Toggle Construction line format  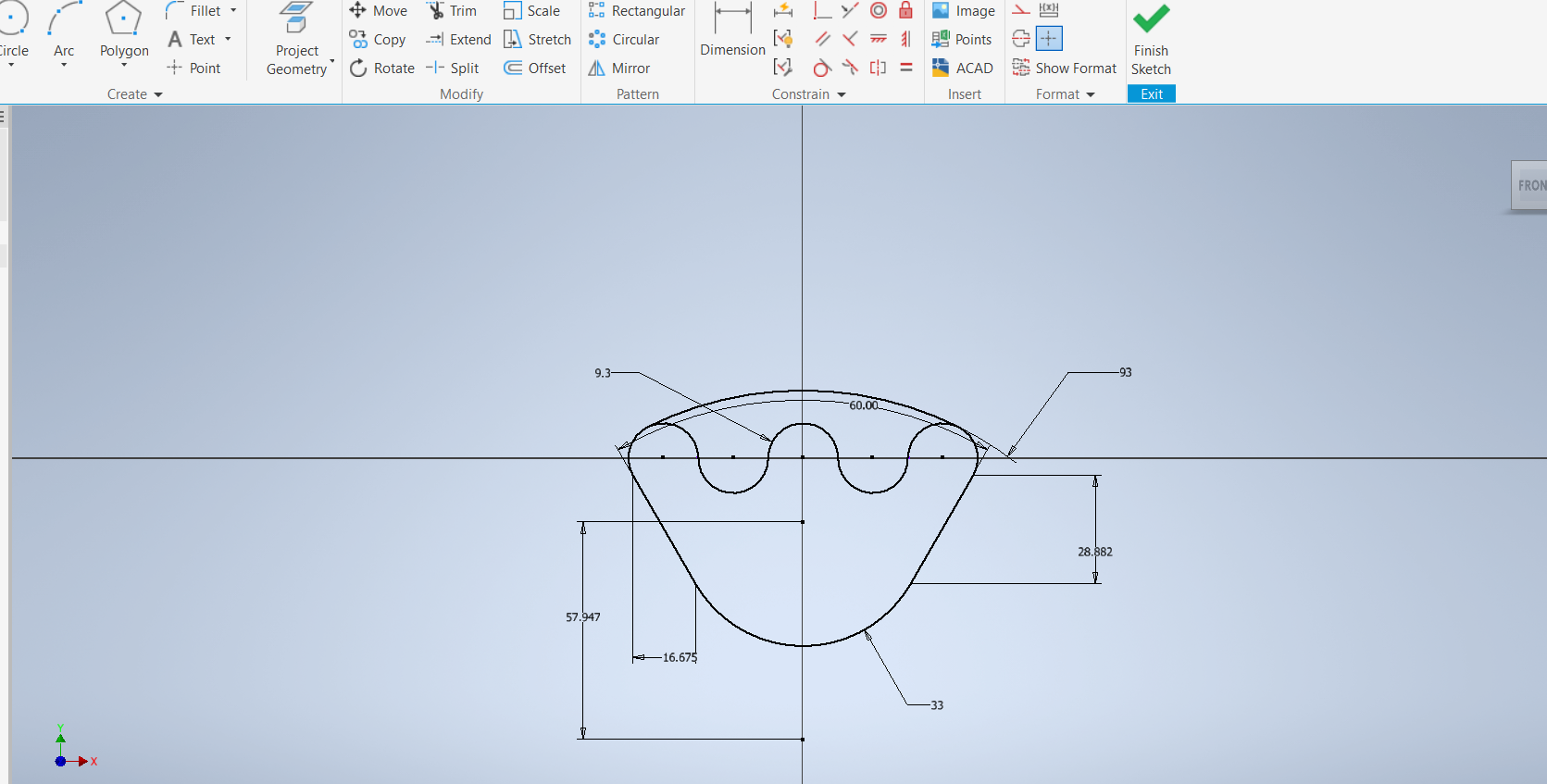click(1021, 11)
